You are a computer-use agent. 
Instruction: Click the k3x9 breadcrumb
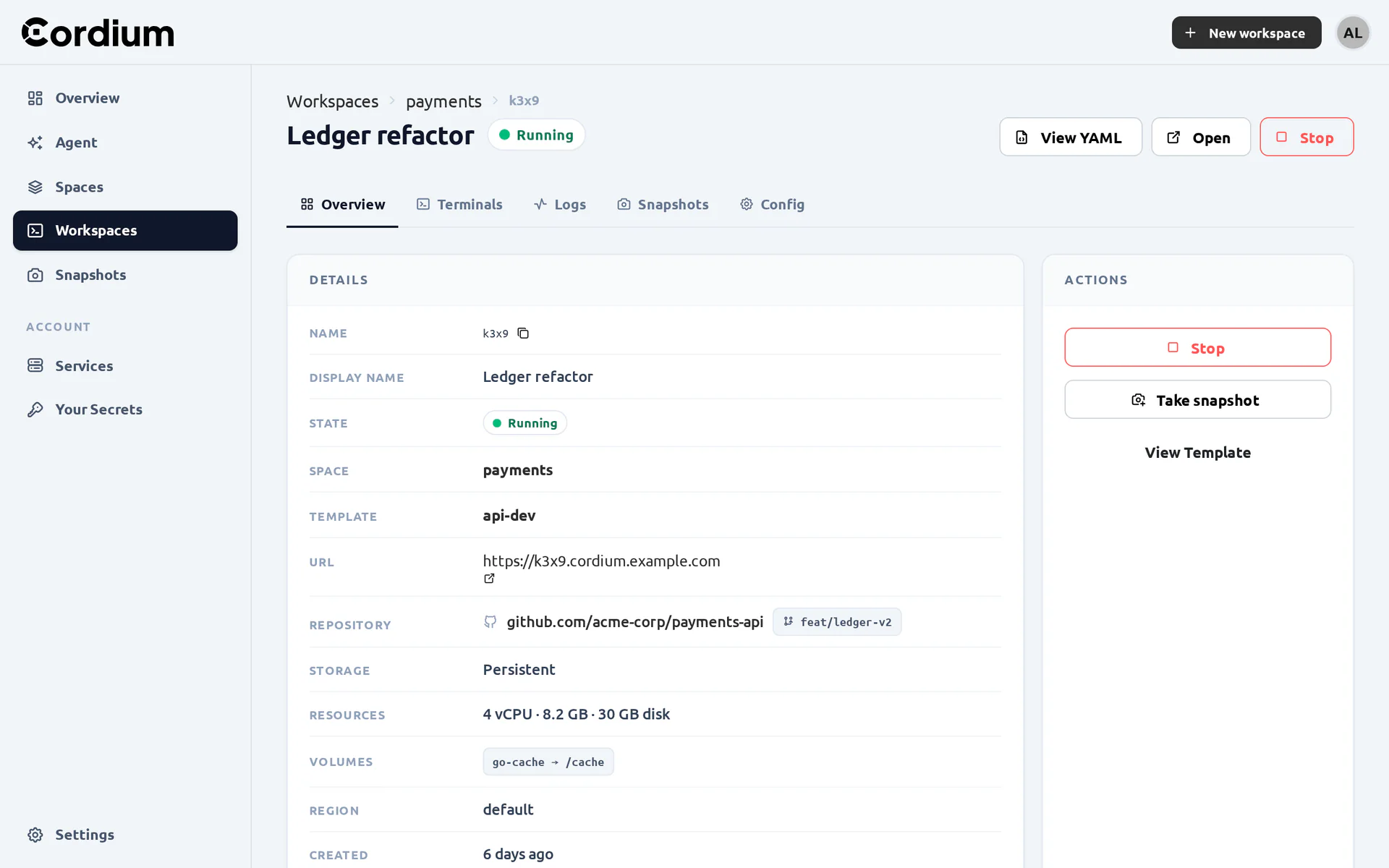524,101
